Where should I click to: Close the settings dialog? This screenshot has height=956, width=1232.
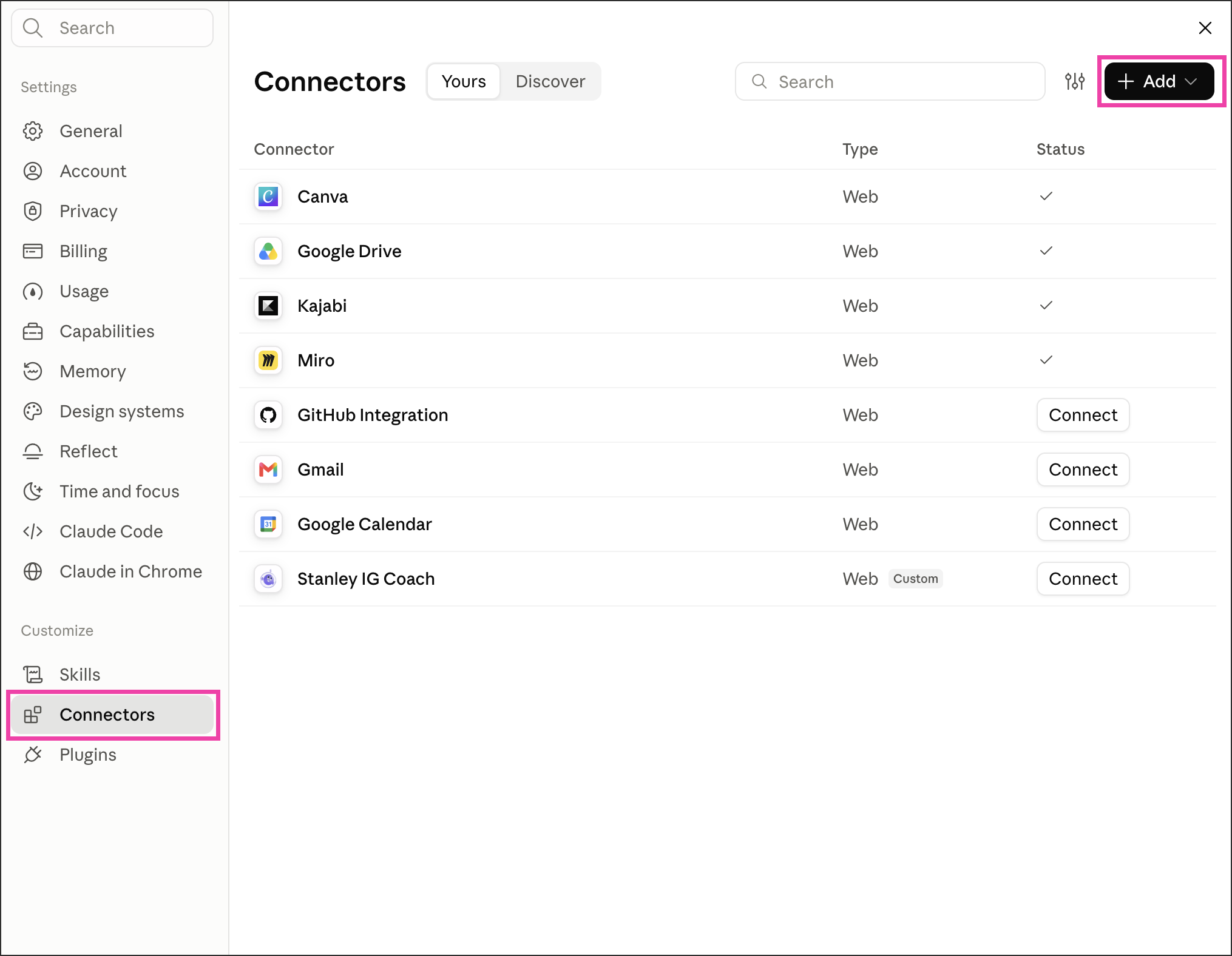1205,28
